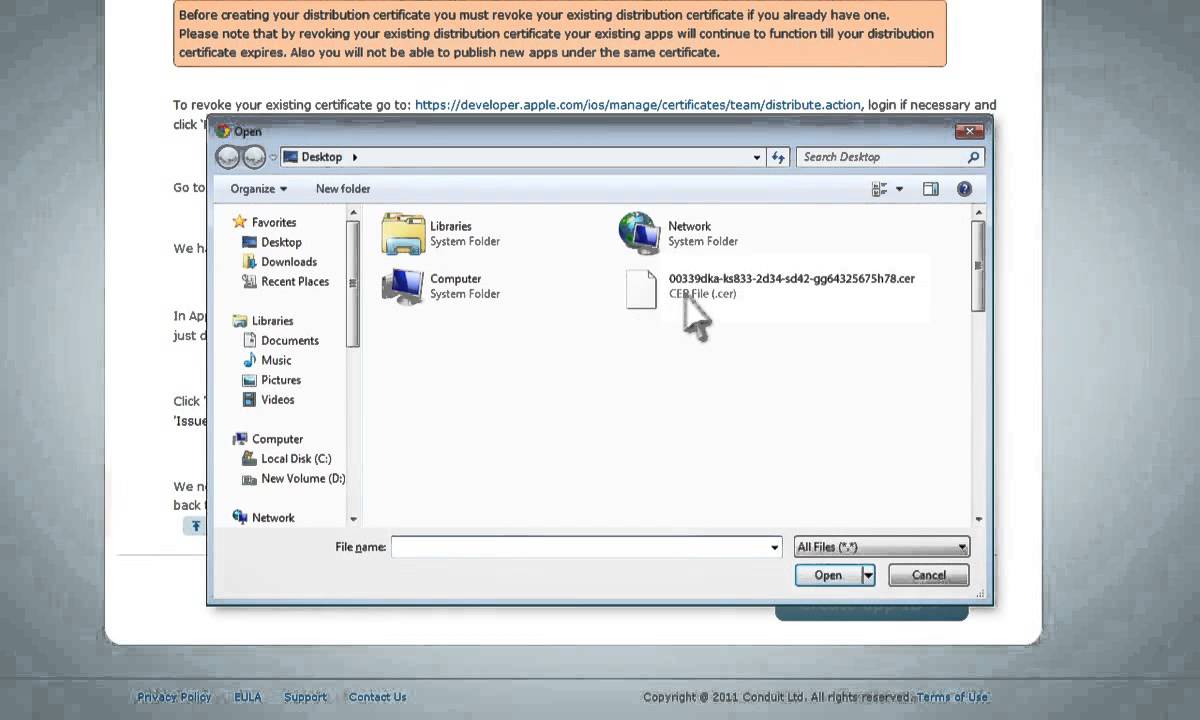Image resolution: width=1200 pixels, height=720 pixels.
Task: Click the Desktop breadcrumb arrow
Action: pyautogui.click(x=355, y=157)
